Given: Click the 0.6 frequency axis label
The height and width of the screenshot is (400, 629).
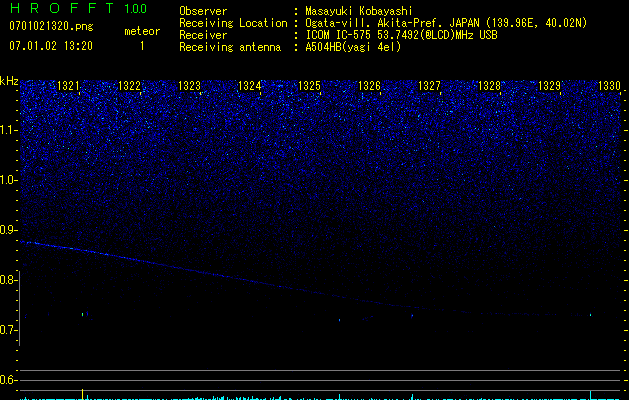Looking at the screenshot, I should 9,380.
